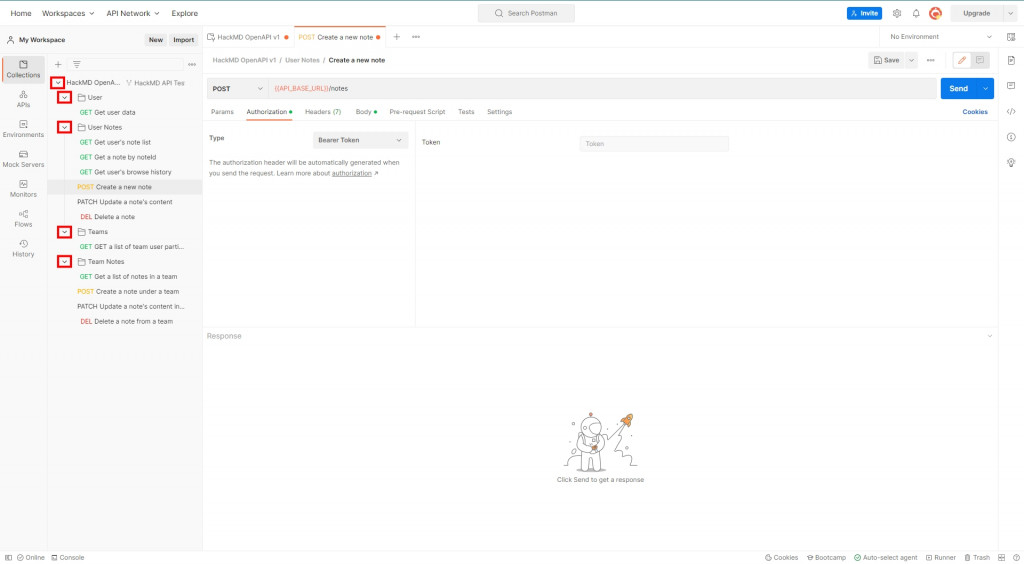Collapse the User folder
This screenshot has height=564, width=1024.
click(x=64, y=97)
